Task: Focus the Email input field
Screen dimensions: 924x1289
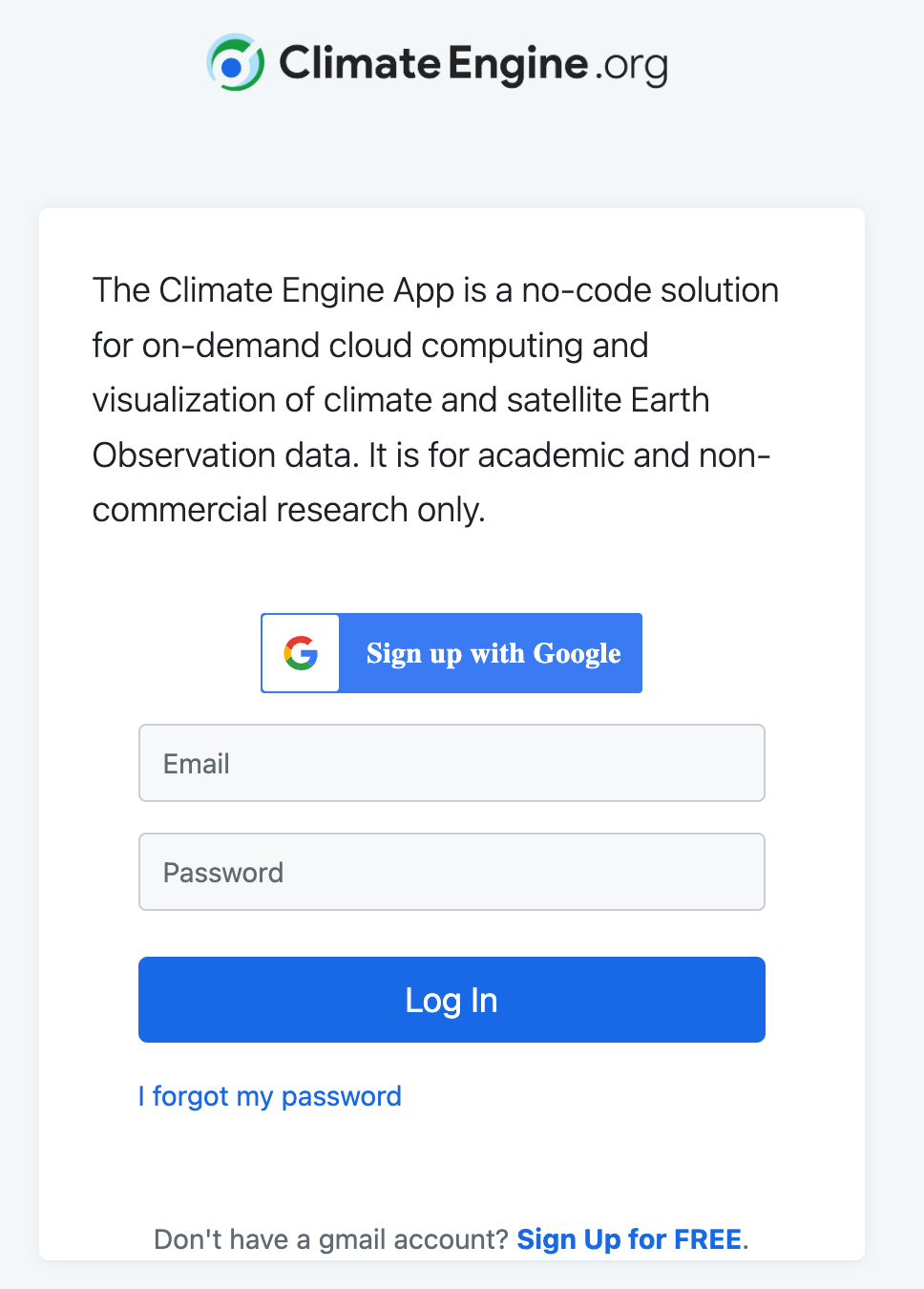Action: 451,763
